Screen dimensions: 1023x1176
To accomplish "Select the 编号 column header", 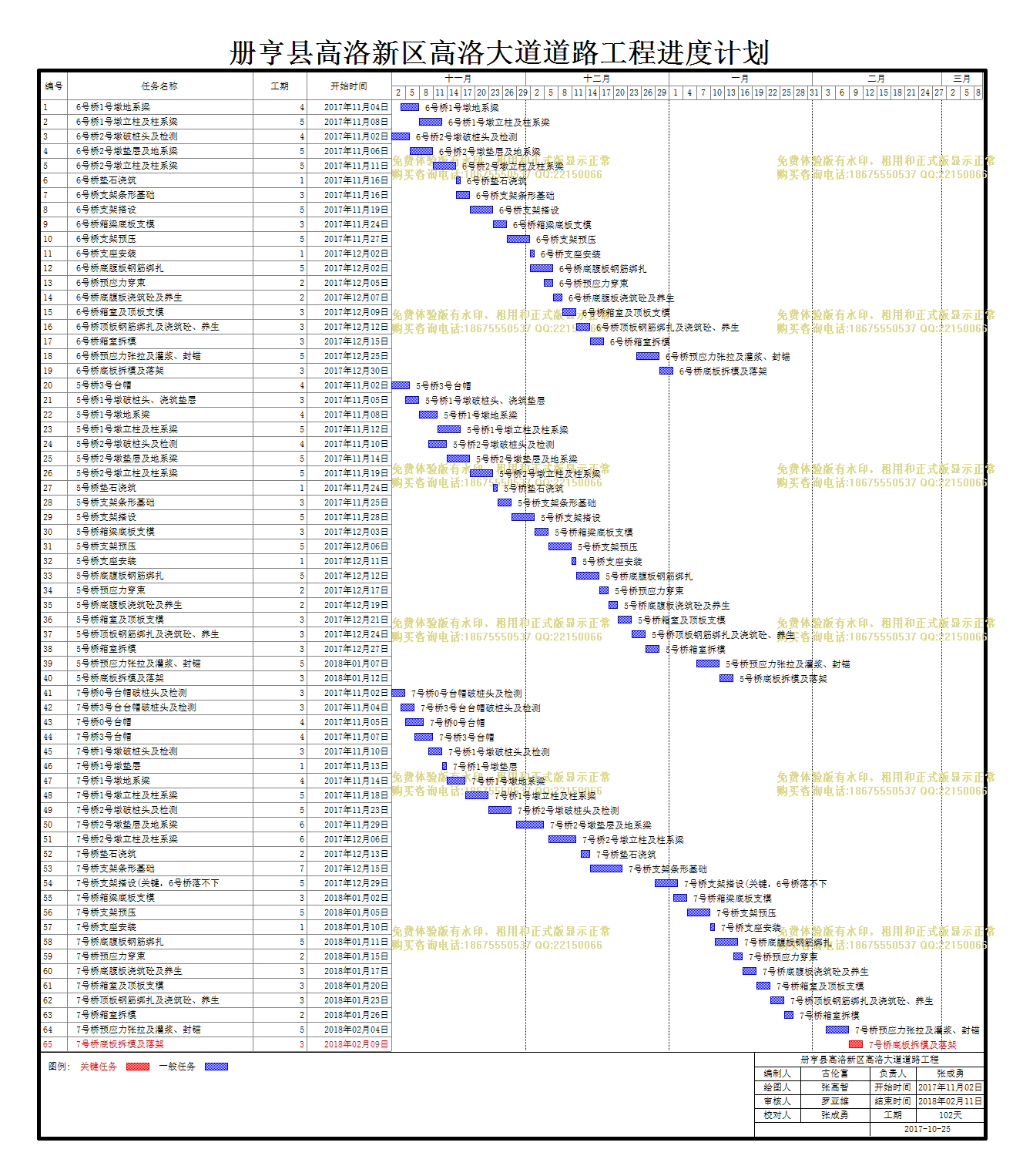I will pyautogui.click(x=54, y=86).
